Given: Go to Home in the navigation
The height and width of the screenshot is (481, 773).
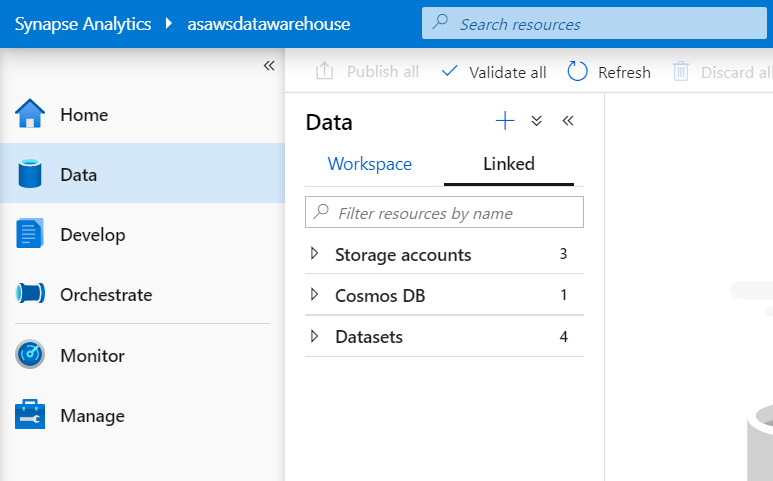Looking at the screenshot, I should click(x=84, y=114).
